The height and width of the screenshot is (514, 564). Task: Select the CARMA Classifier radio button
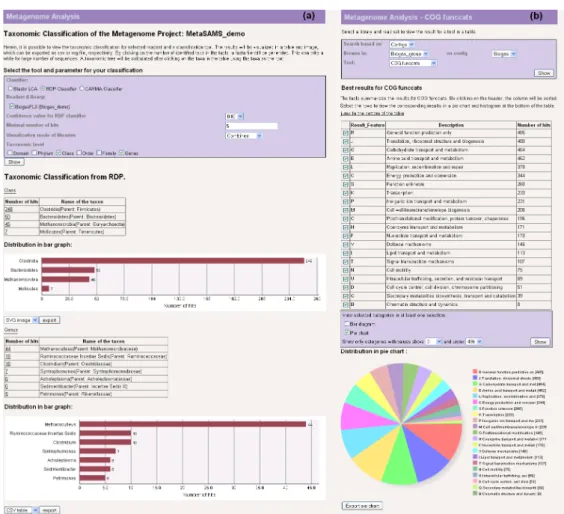(82, 88)
